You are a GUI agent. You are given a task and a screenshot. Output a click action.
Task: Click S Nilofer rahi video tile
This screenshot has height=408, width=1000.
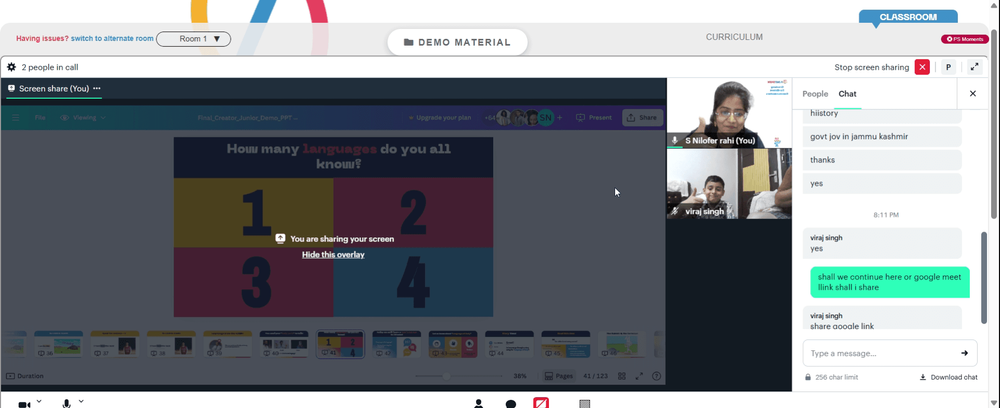[x=729, y=113]
